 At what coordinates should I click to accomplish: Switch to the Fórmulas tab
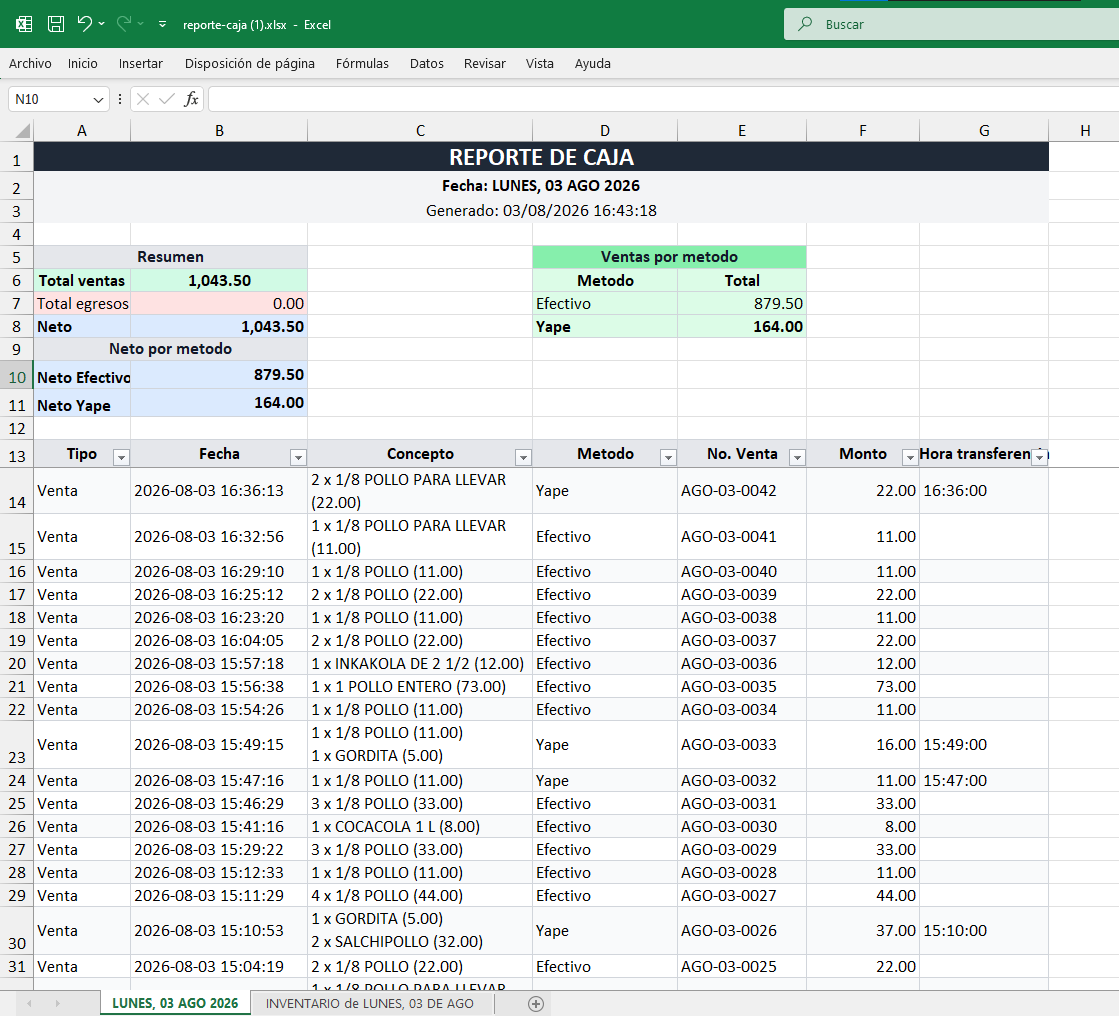pos(363,64)
